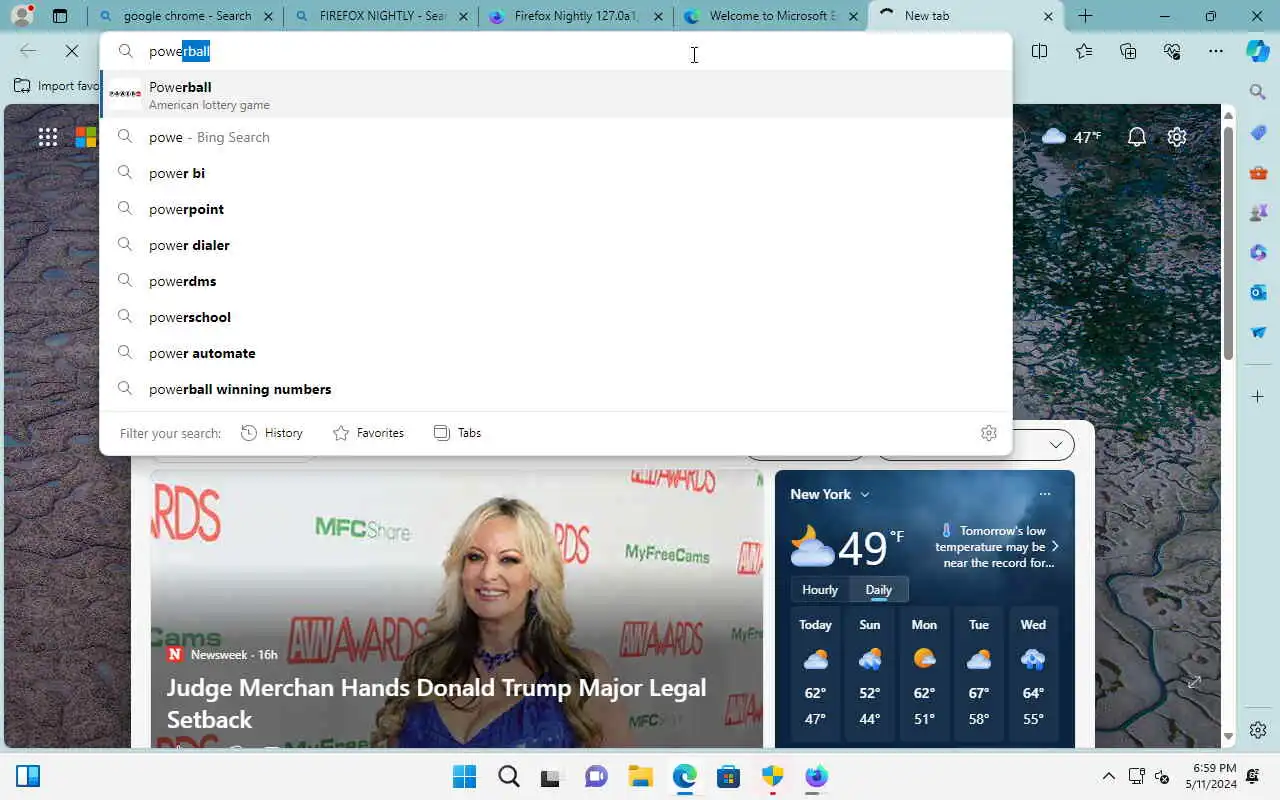Open Microsoft Store from taskbar

click(728, 776)
